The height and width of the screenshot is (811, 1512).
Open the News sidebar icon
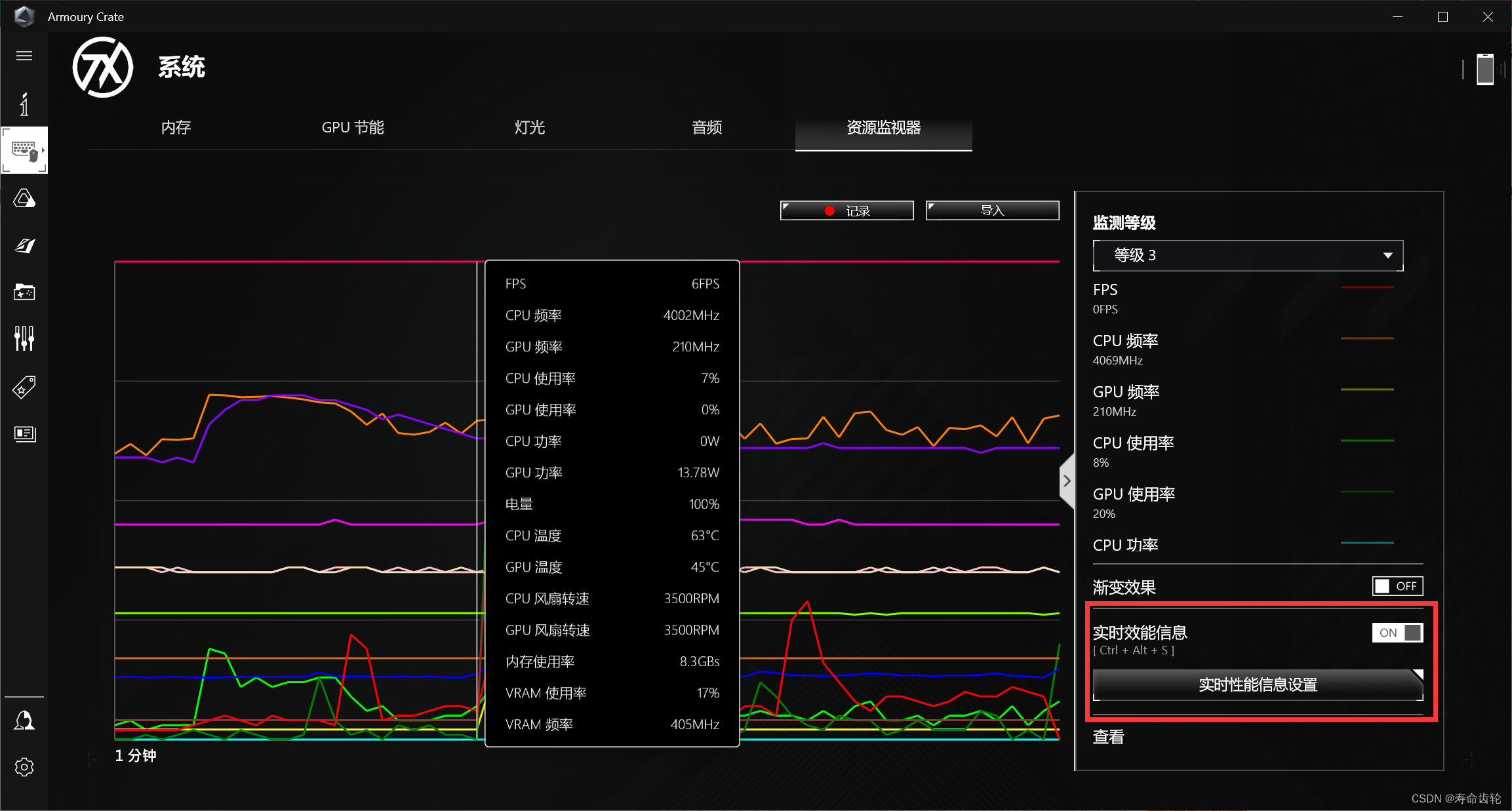[x=24, y=434]
